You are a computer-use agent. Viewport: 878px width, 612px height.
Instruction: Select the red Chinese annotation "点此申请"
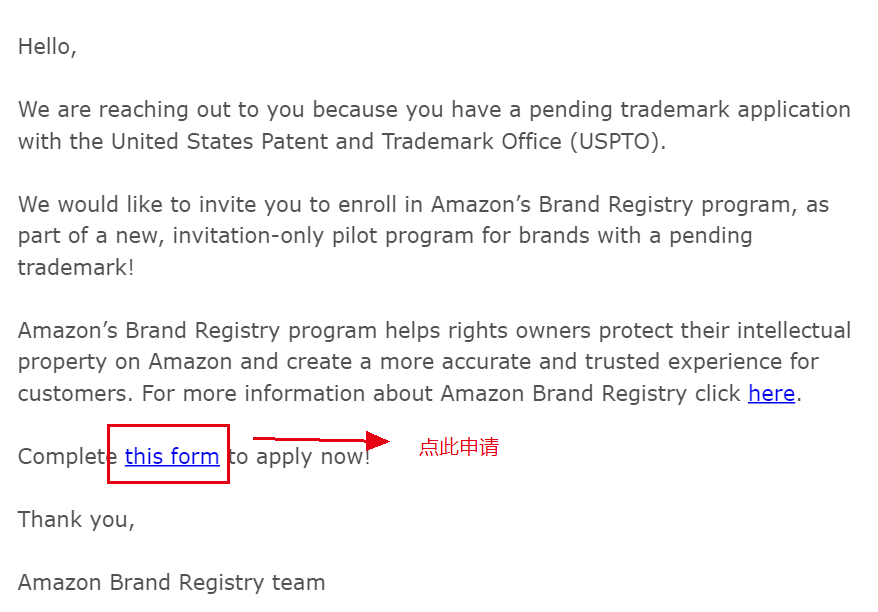click(x=459, y=447)
